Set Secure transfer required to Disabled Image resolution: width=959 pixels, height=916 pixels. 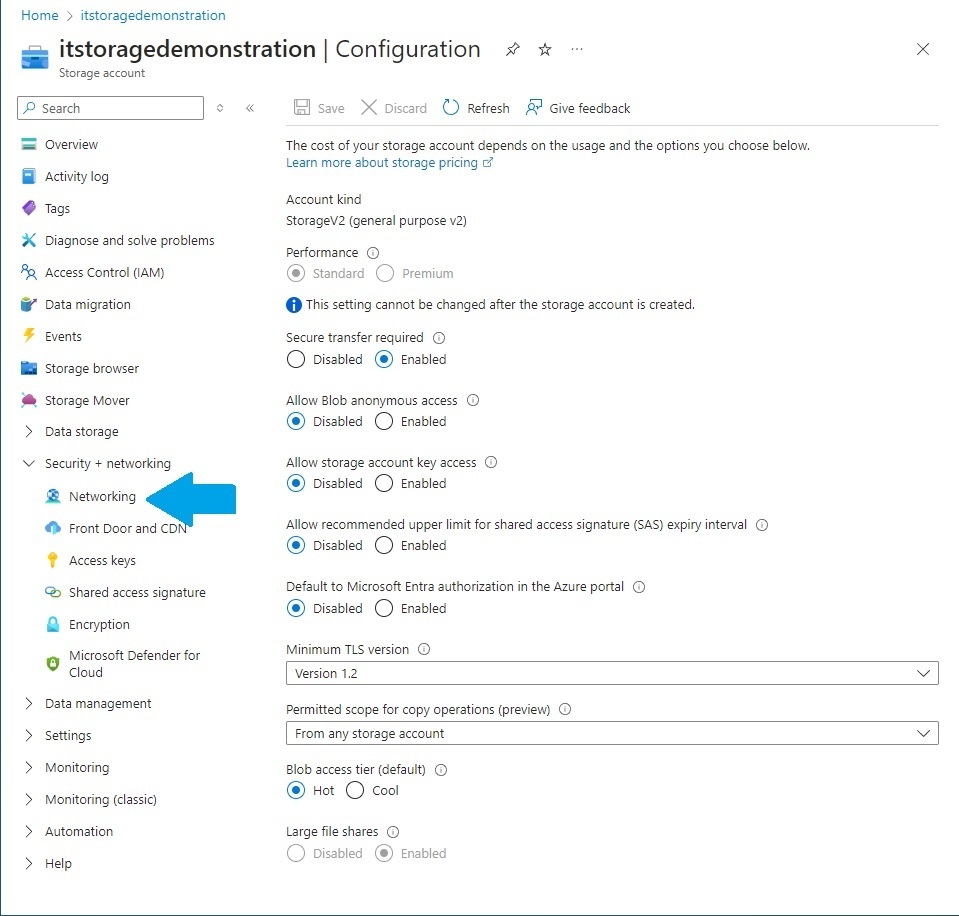[x=296, y=360]
